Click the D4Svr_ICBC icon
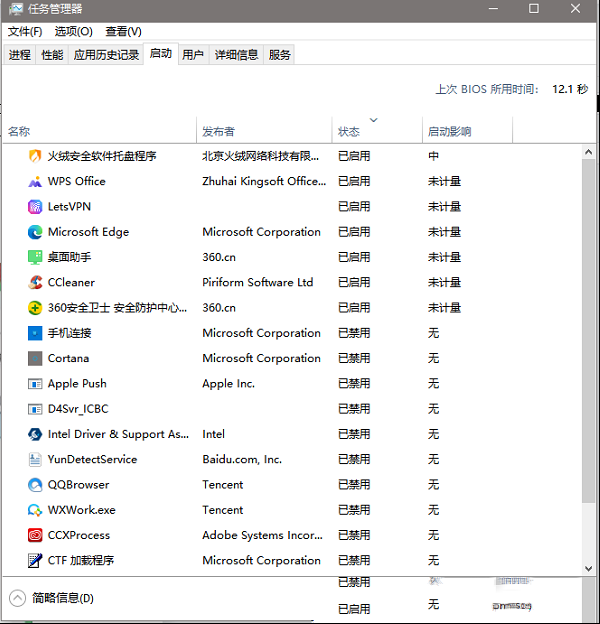The image size is (600, 624). tap(35, 409)
